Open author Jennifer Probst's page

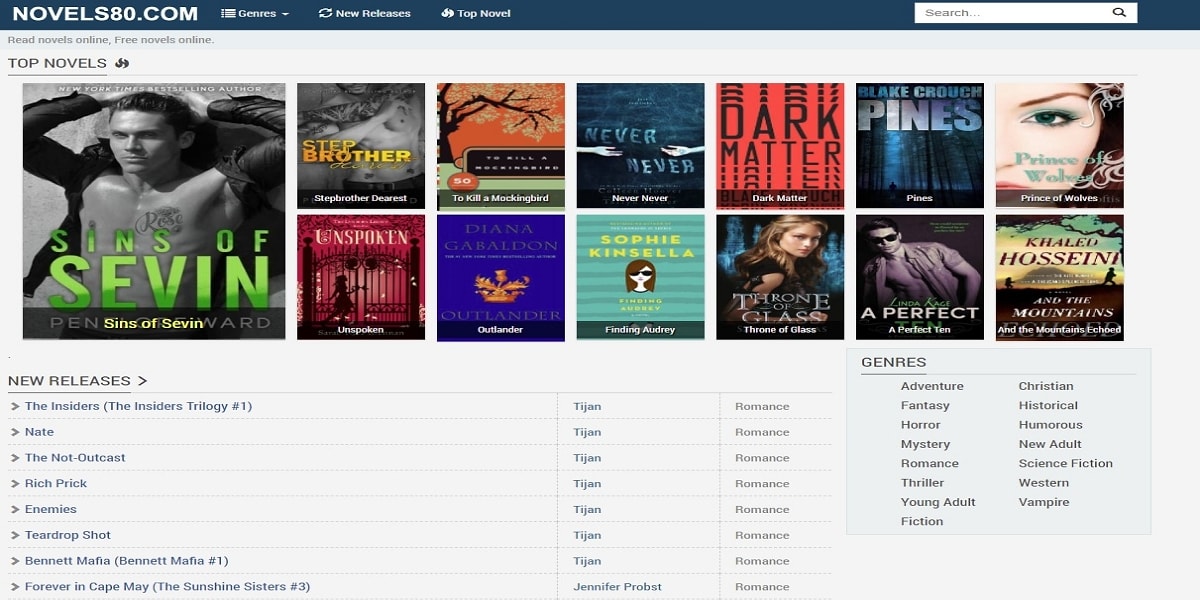[x=617, y=587]
